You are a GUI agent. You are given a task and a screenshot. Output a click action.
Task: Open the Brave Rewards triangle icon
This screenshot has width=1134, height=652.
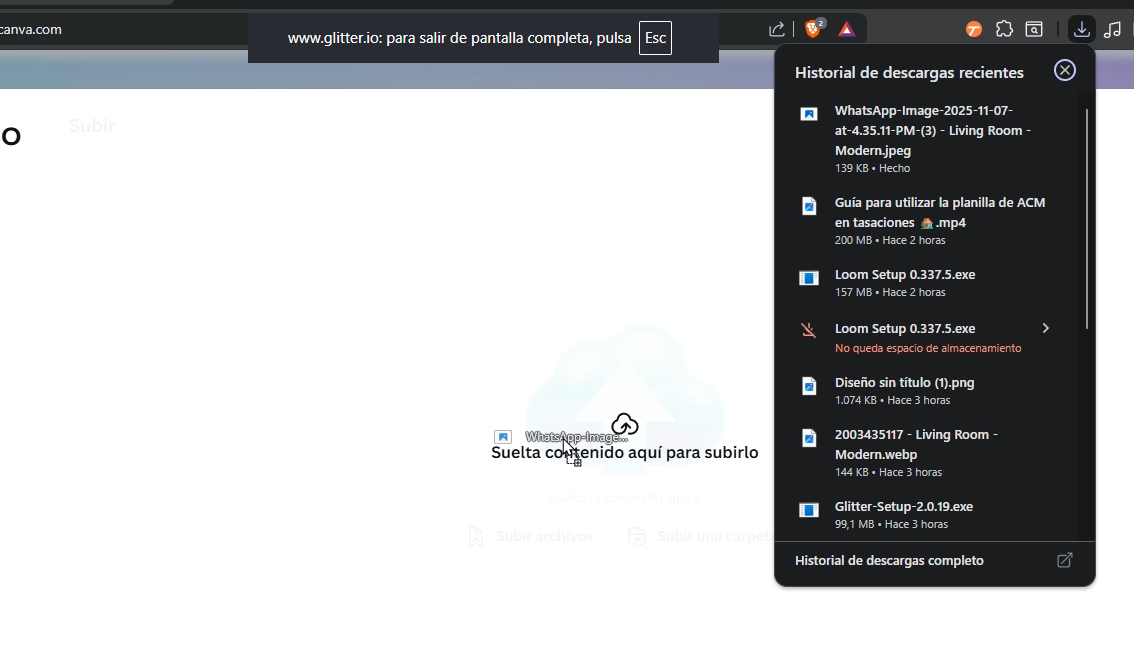pyautogui.click(x=847, y=29)
